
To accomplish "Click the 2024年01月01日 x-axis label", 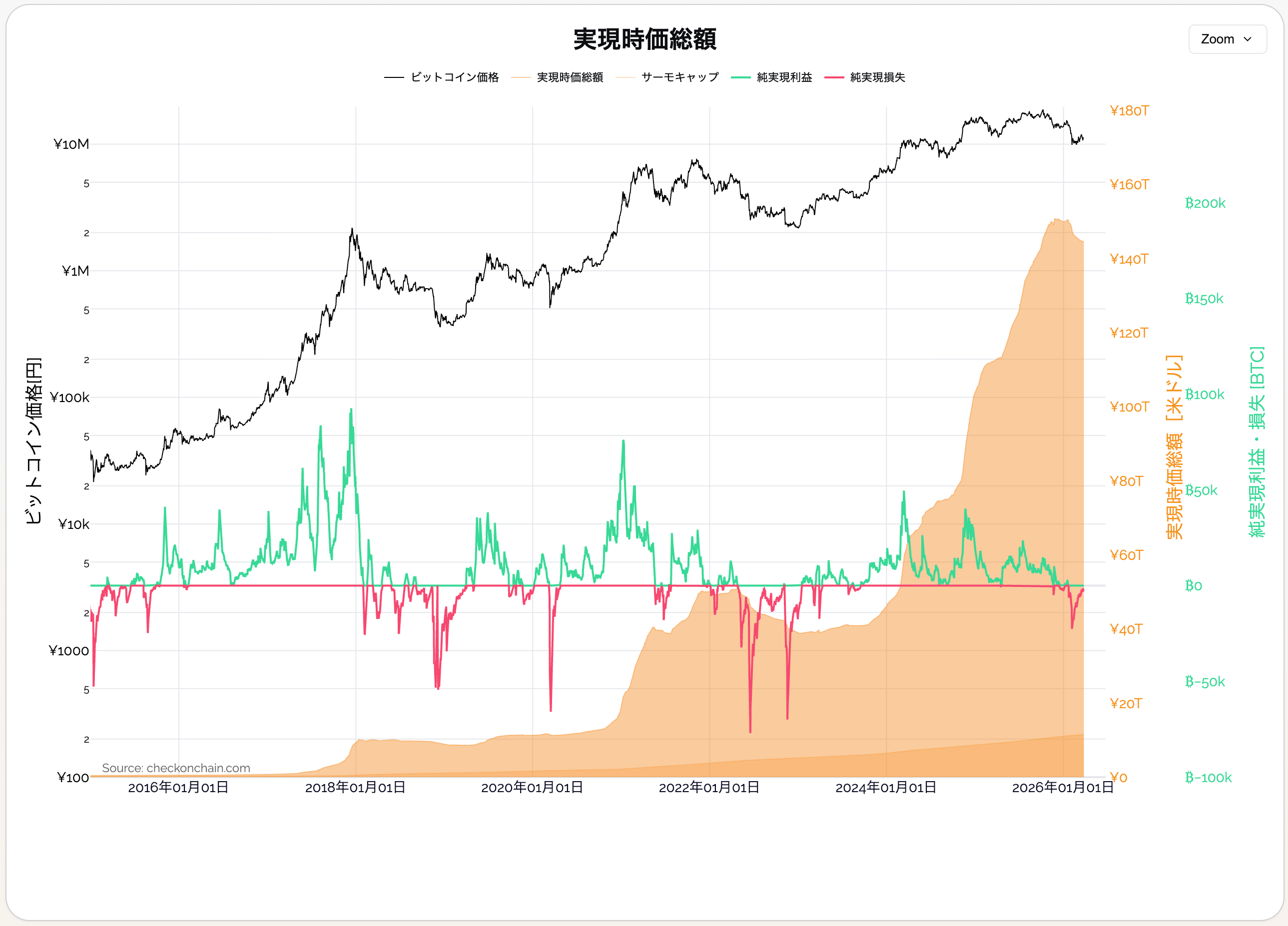I will coord(886,788).
